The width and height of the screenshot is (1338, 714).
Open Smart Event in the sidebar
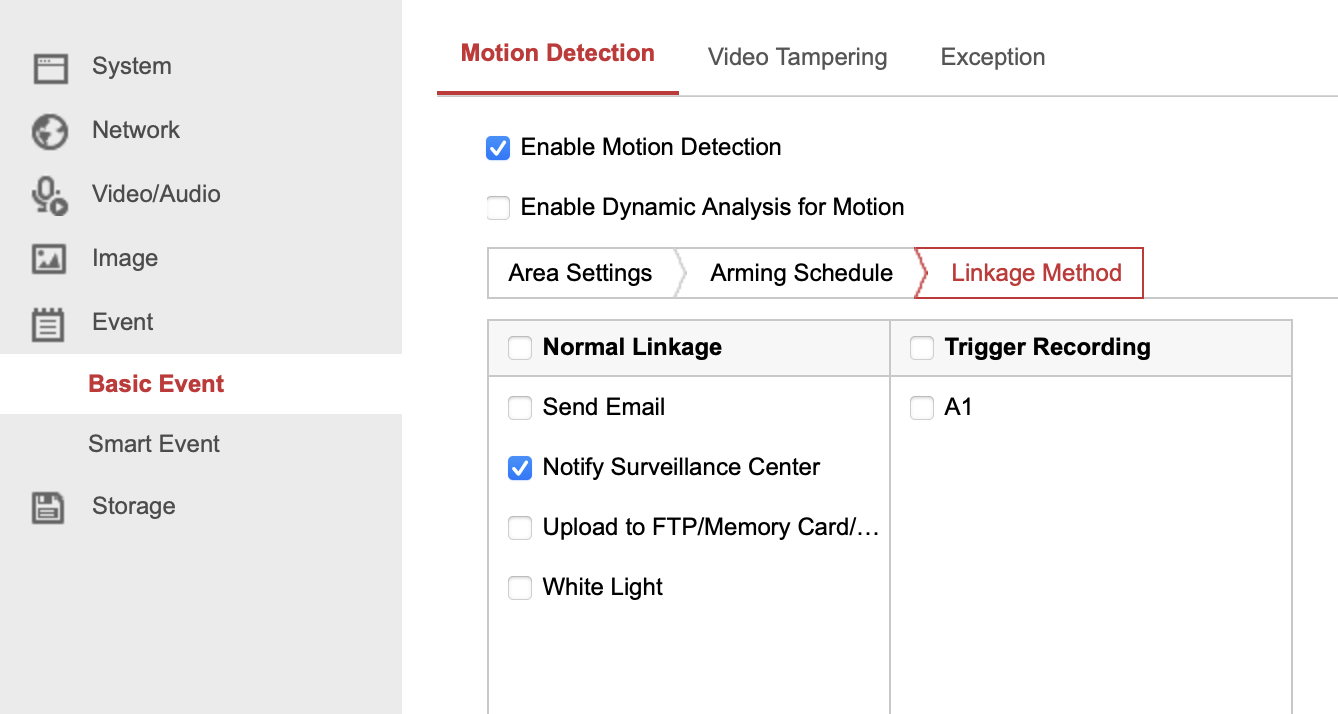pos(154,444)
